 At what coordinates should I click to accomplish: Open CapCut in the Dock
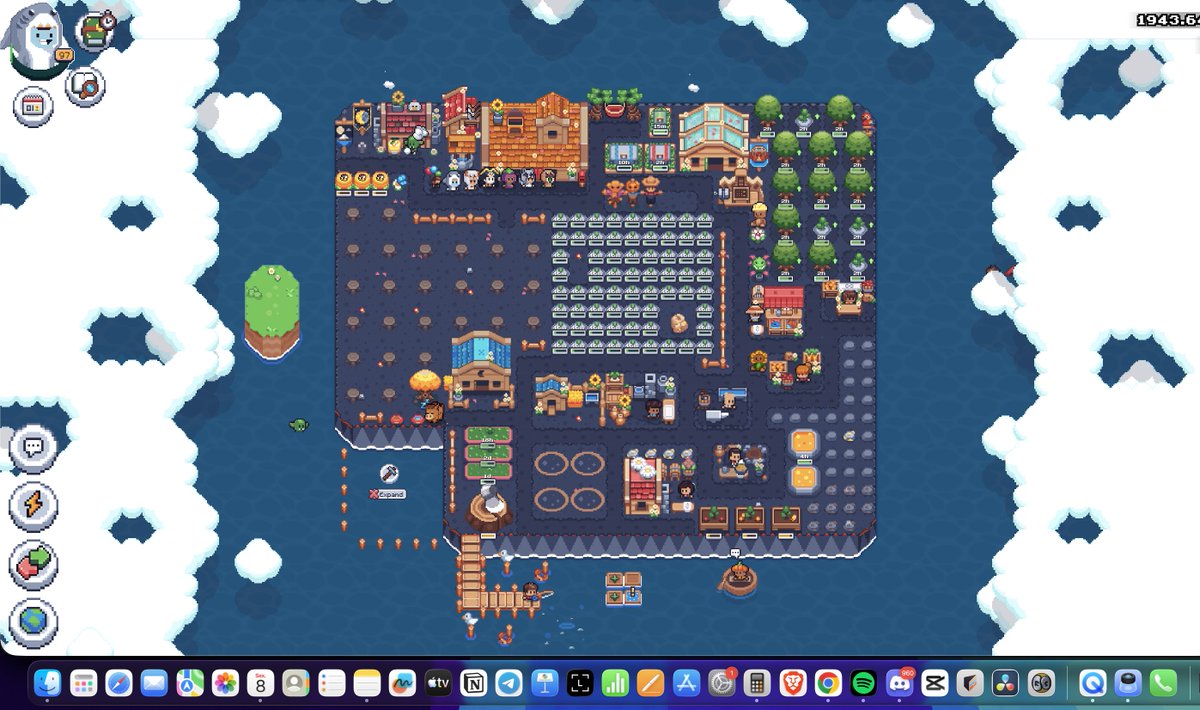[x=934, y=683]
